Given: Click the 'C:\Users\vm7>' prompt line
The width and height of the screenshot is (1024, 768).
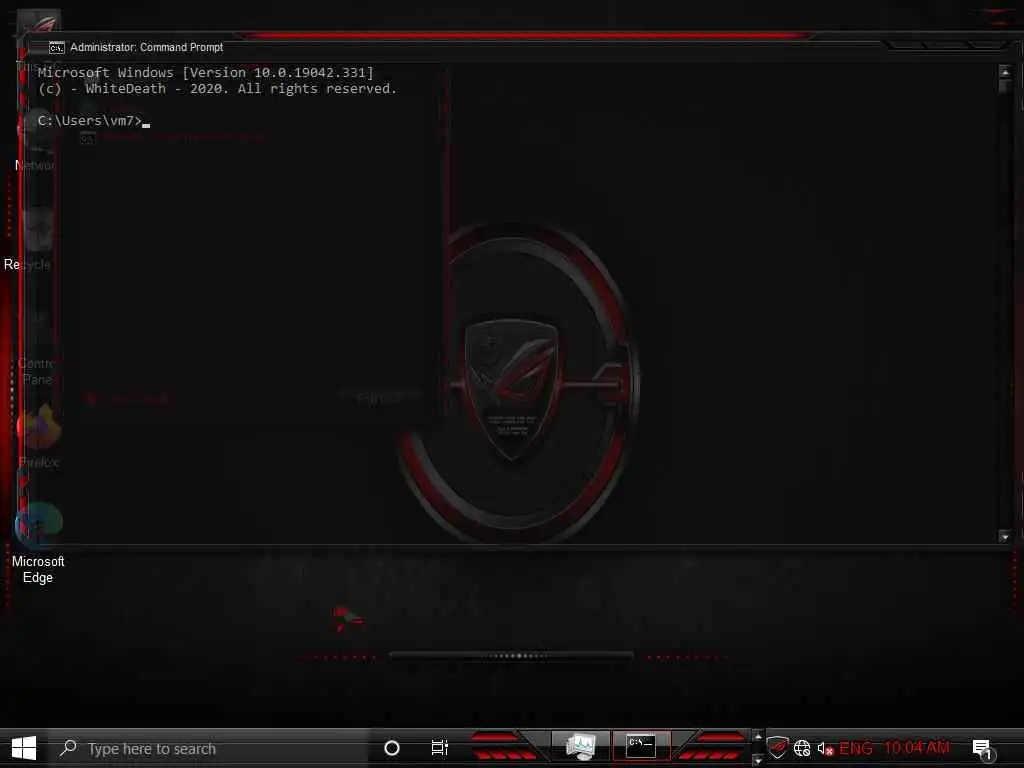Looking at the screenshot, I should coord(90,121).
